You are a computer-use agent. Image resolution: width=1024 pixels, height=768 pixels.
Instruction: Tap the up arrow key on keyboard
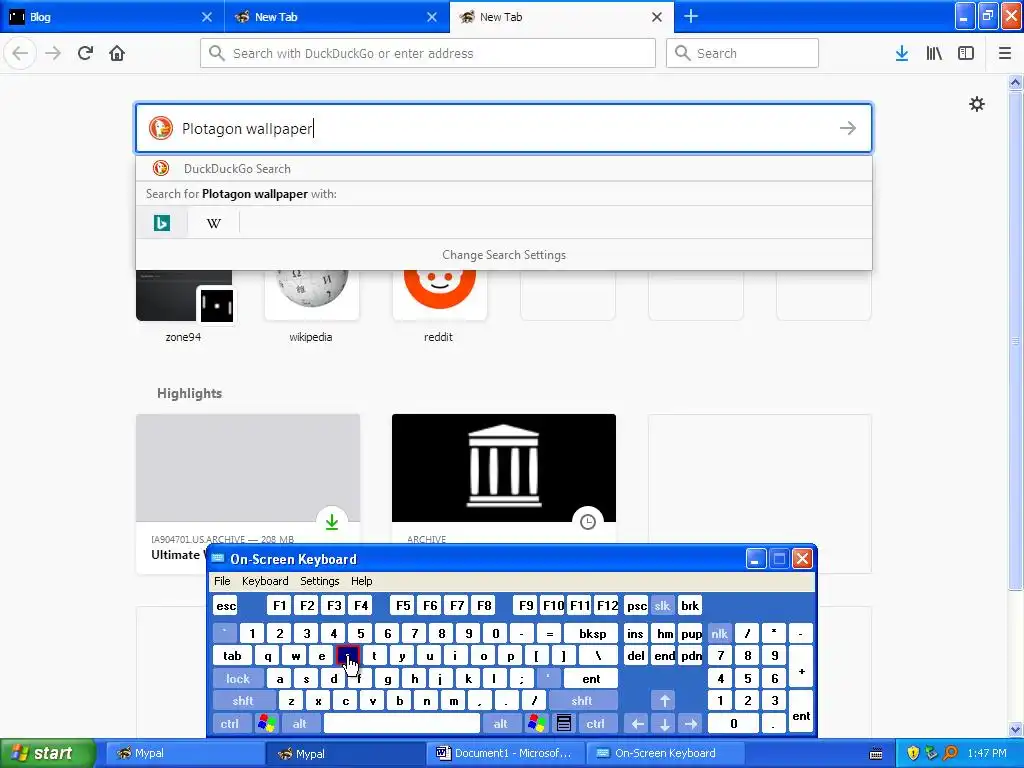[664, 701]
